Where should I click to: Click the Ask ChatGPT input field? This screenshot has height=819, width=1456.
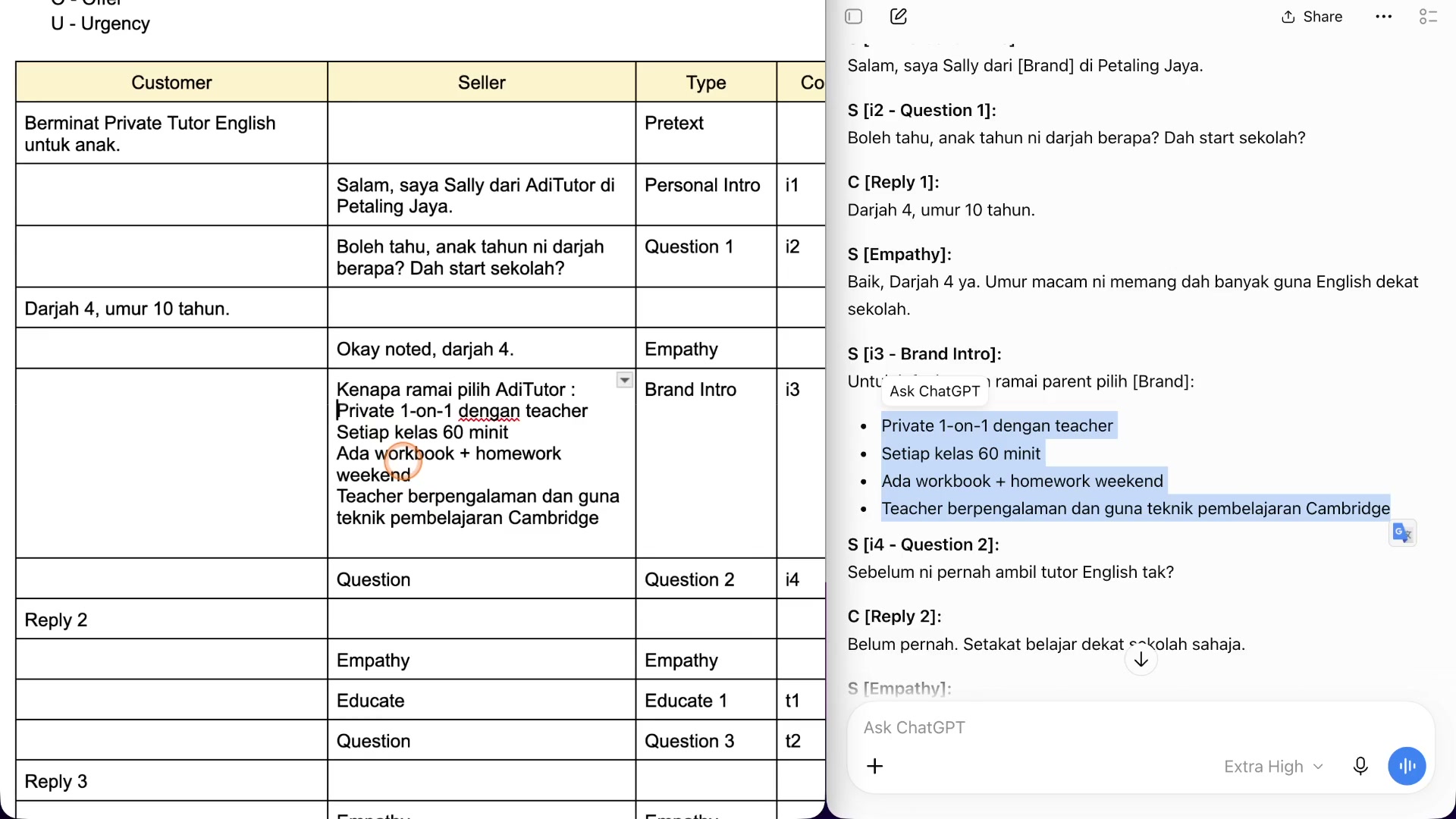coord(1141,727)
